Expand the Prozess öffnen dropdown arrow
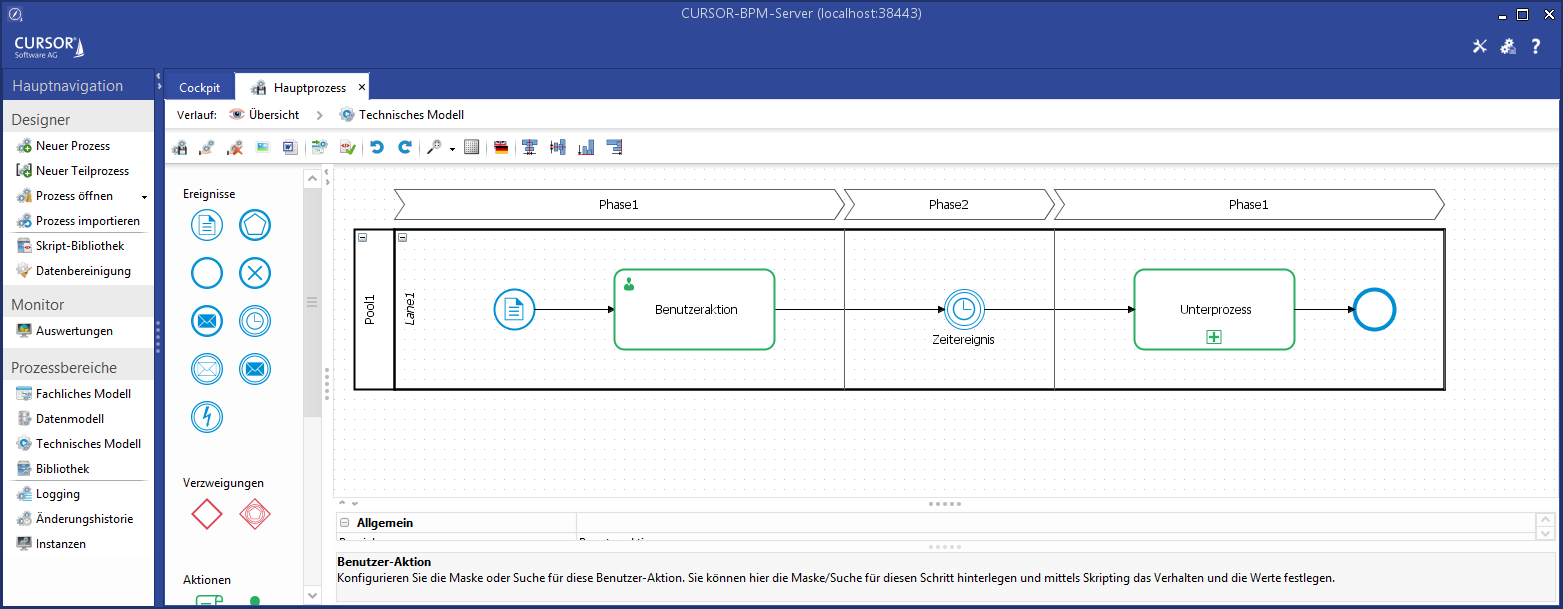This screenshot has height=609, width=1563. coord(144,197)
